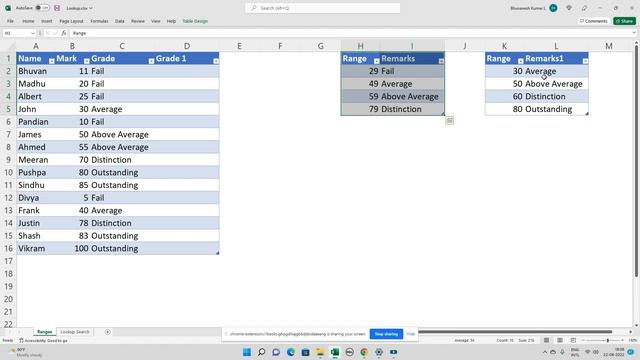Screen dimensions: 640x360
Task: Open File Explorer from taskbar
Action: [320, 352]
